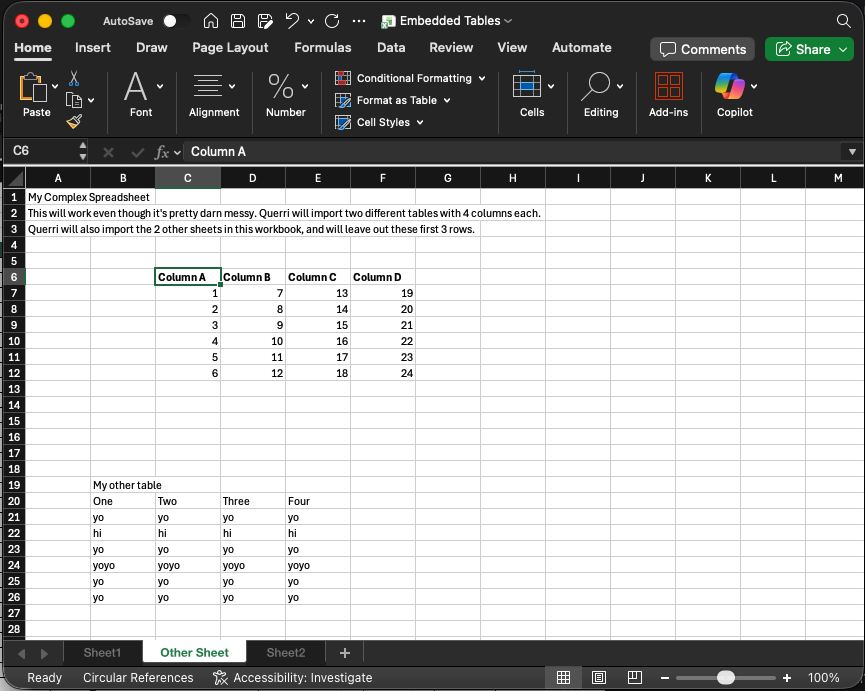Select the Format Painter icon
This screenshot has width=865, height=691.
click(x=74, y=121)
